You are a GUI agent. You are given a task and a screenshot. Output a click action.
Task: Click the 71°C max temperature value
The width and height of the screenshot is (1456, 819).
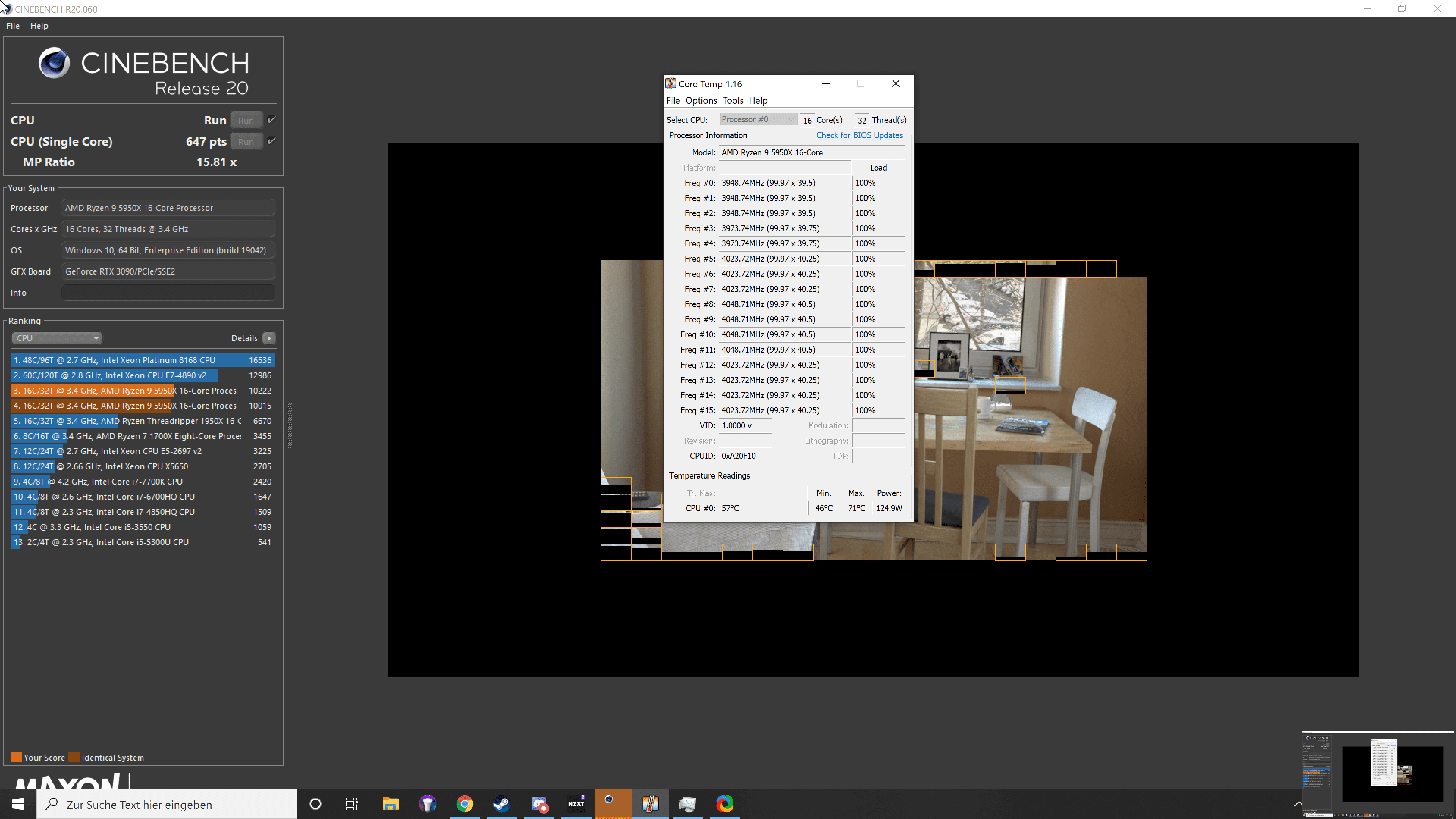tap(856, 508)
